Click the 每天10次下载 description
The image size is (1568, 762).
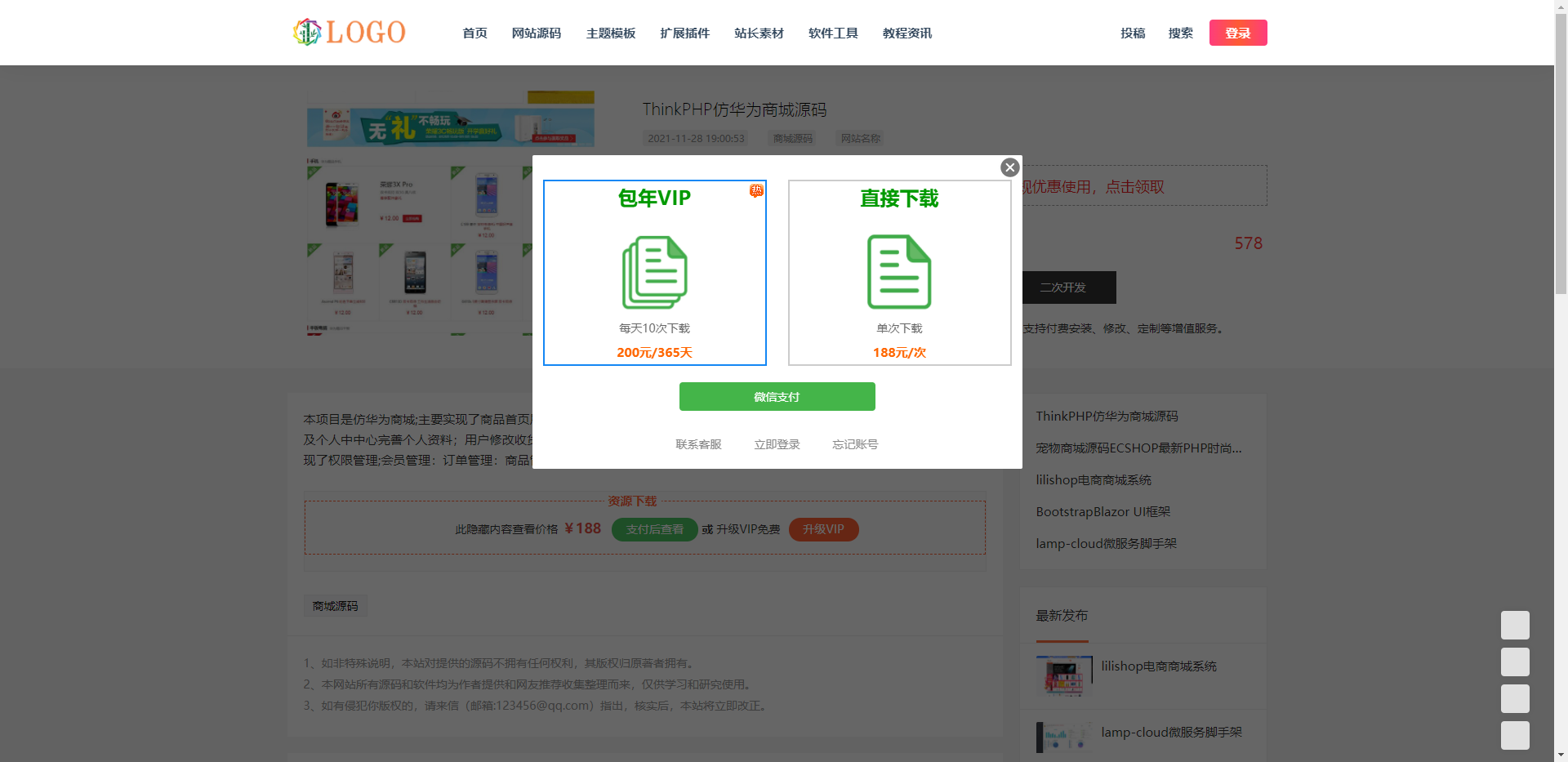pyautogui.click(x=654, y=328)
